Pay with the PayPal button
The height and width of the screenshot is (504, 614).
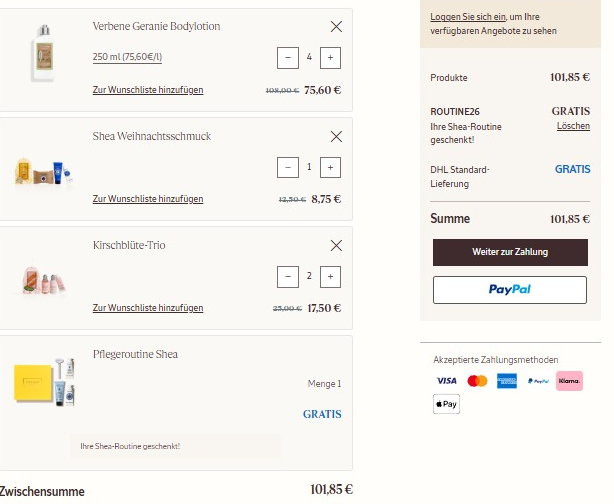[x=510, y=290]
